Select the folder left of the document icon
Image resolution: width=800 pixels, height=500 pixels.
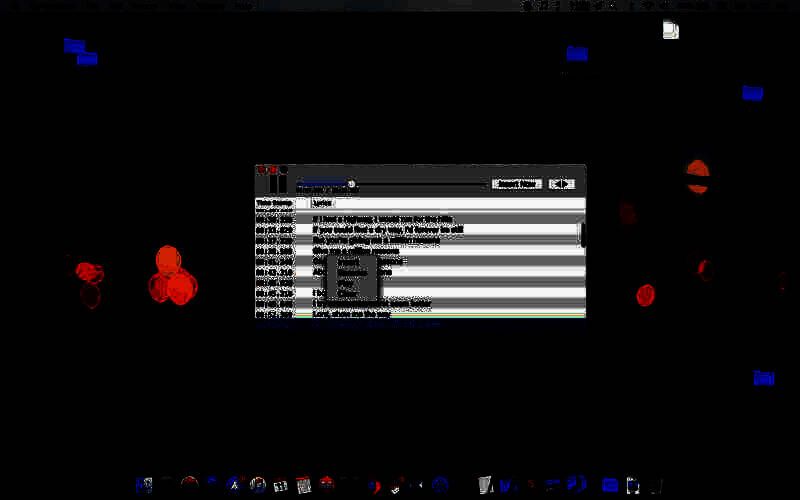576,53
